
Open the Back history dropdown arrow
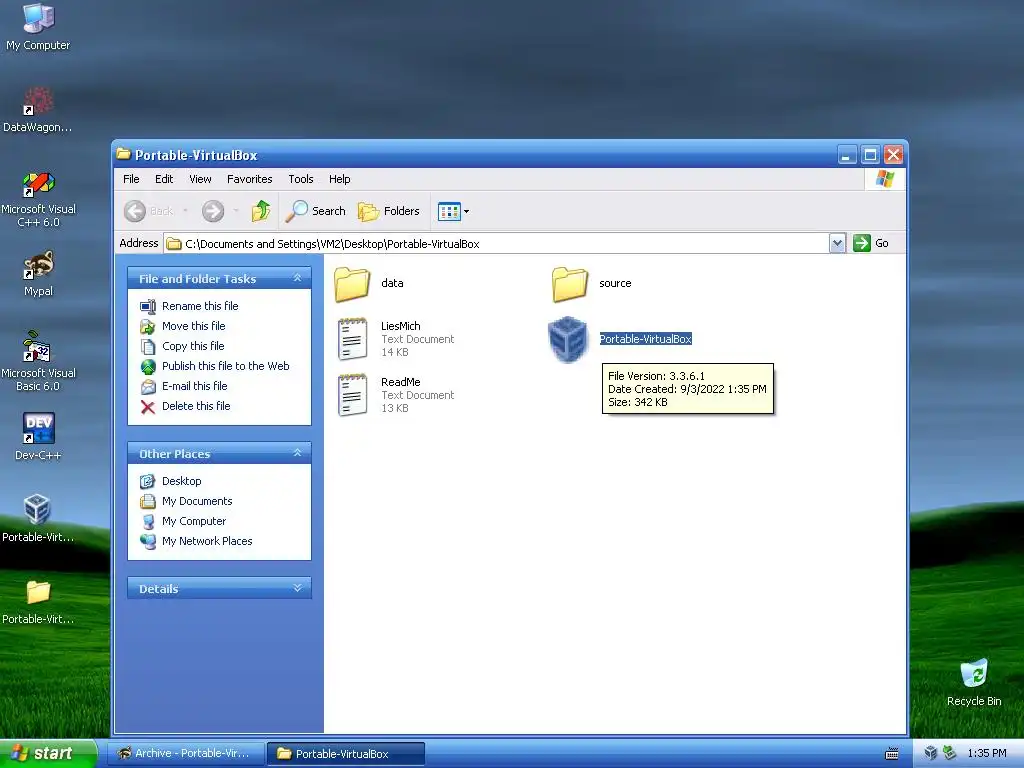pyautogui.click(x=185, y=211)
